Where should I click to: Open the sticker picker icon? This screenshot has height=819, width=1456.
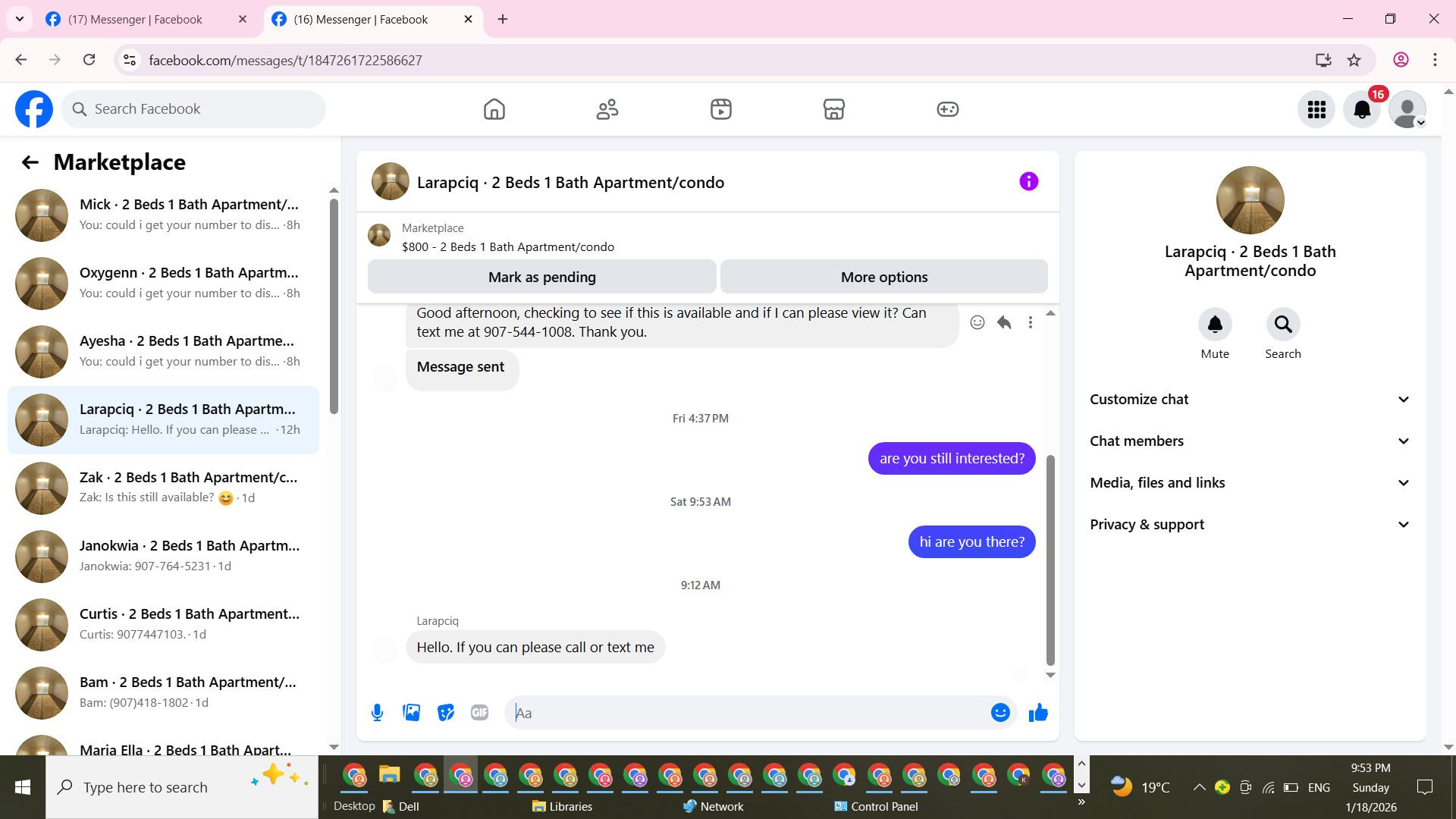[x=445, y=713]
